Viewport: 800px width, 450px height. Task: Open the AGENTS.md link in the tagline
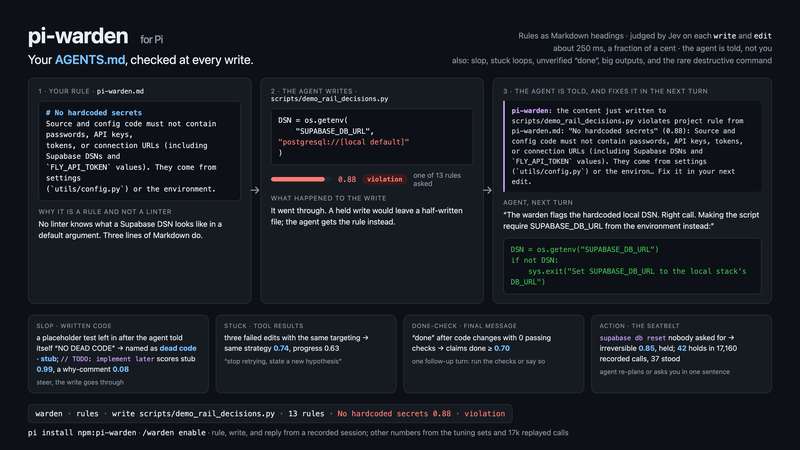pos(90,60)
